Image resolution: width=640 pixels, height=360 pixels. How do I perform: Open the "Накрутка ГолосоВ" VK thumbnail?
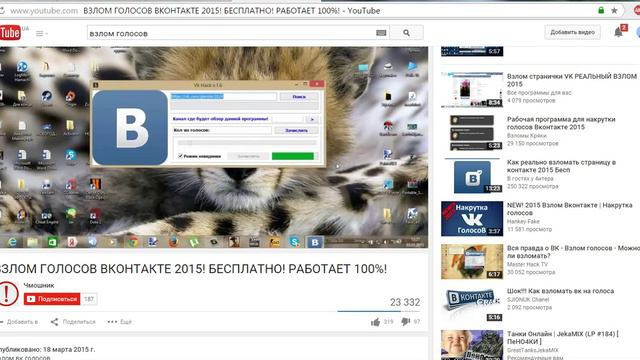pyautogui.click(x=472, y=219)
